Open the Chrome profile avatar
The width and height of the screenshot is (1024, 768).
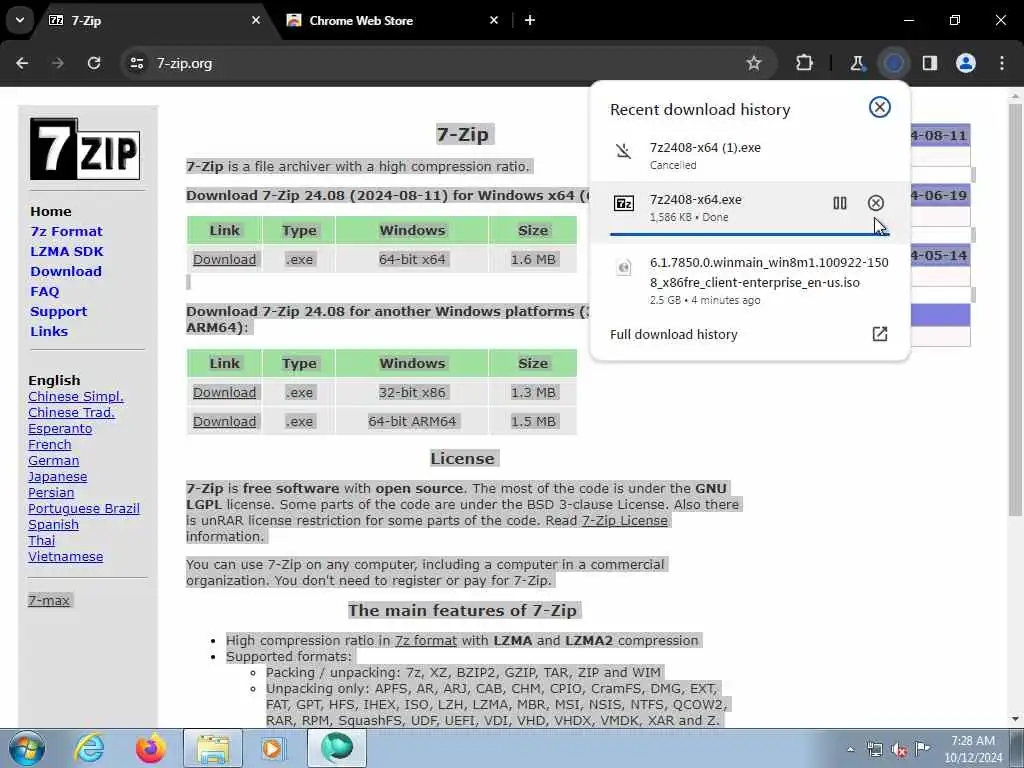coord(966,63)
